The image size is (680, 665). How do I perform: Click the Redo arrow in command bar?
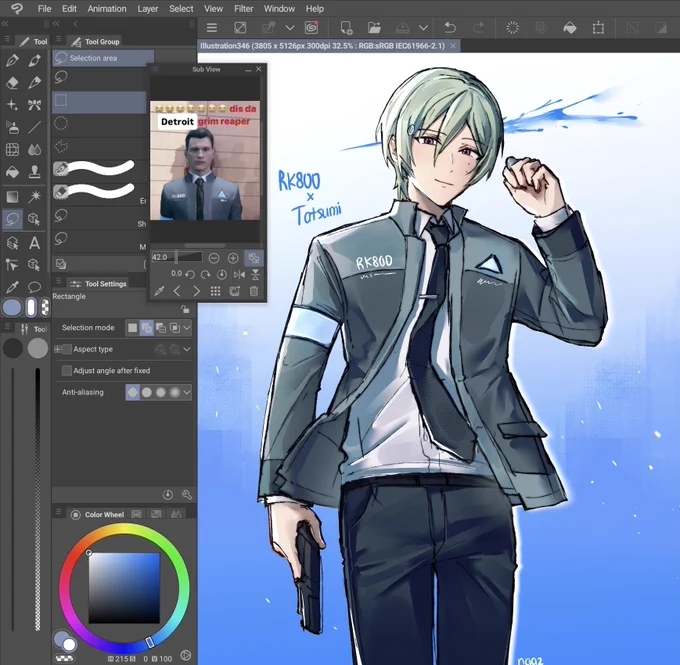click(478, 28)
